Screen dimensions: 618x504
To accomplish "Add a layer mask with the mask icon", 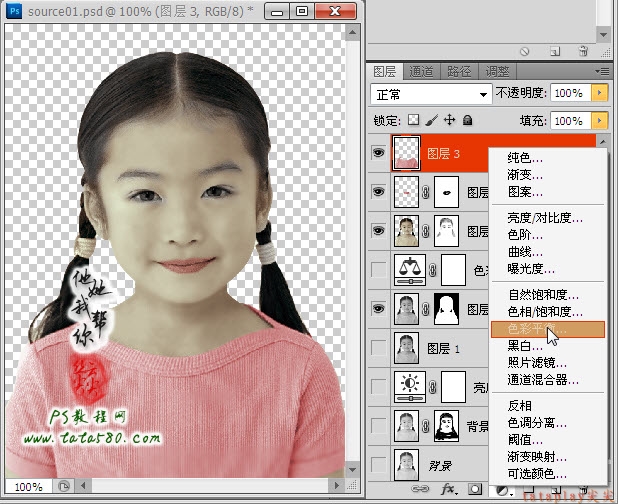I will coord(475,489).
